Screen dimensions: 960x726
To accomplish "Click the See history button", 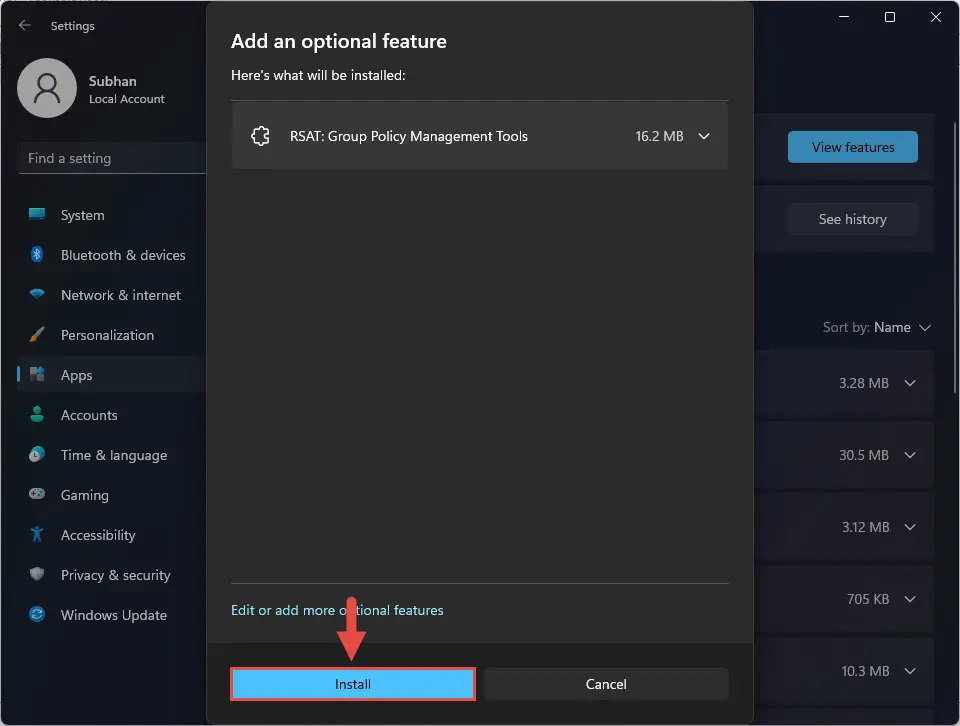I will click(x=852, y=219).
